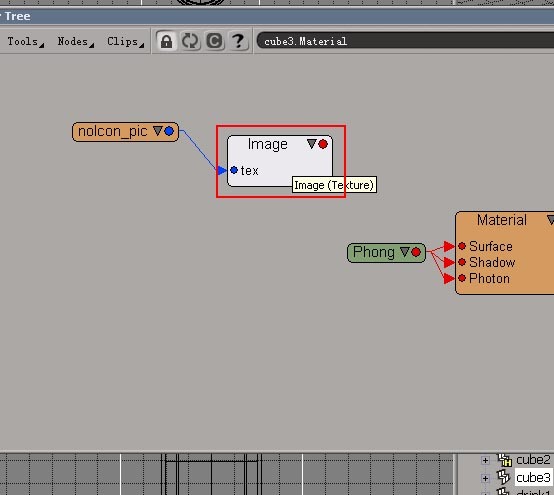The height and width of the screenshot is (495, 554).
Task: Collapse the Image node with its triangle
Action: click(x=311, y=144)
